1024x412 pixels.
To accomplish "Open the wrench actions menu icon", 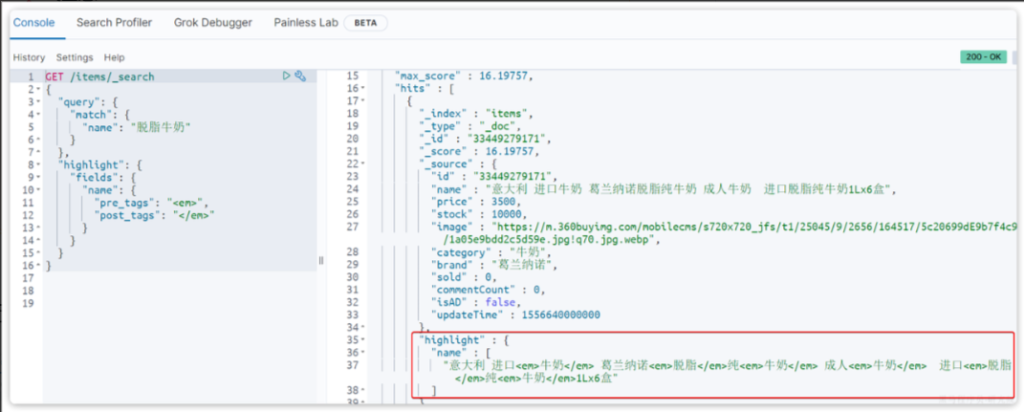I will 299,76.
